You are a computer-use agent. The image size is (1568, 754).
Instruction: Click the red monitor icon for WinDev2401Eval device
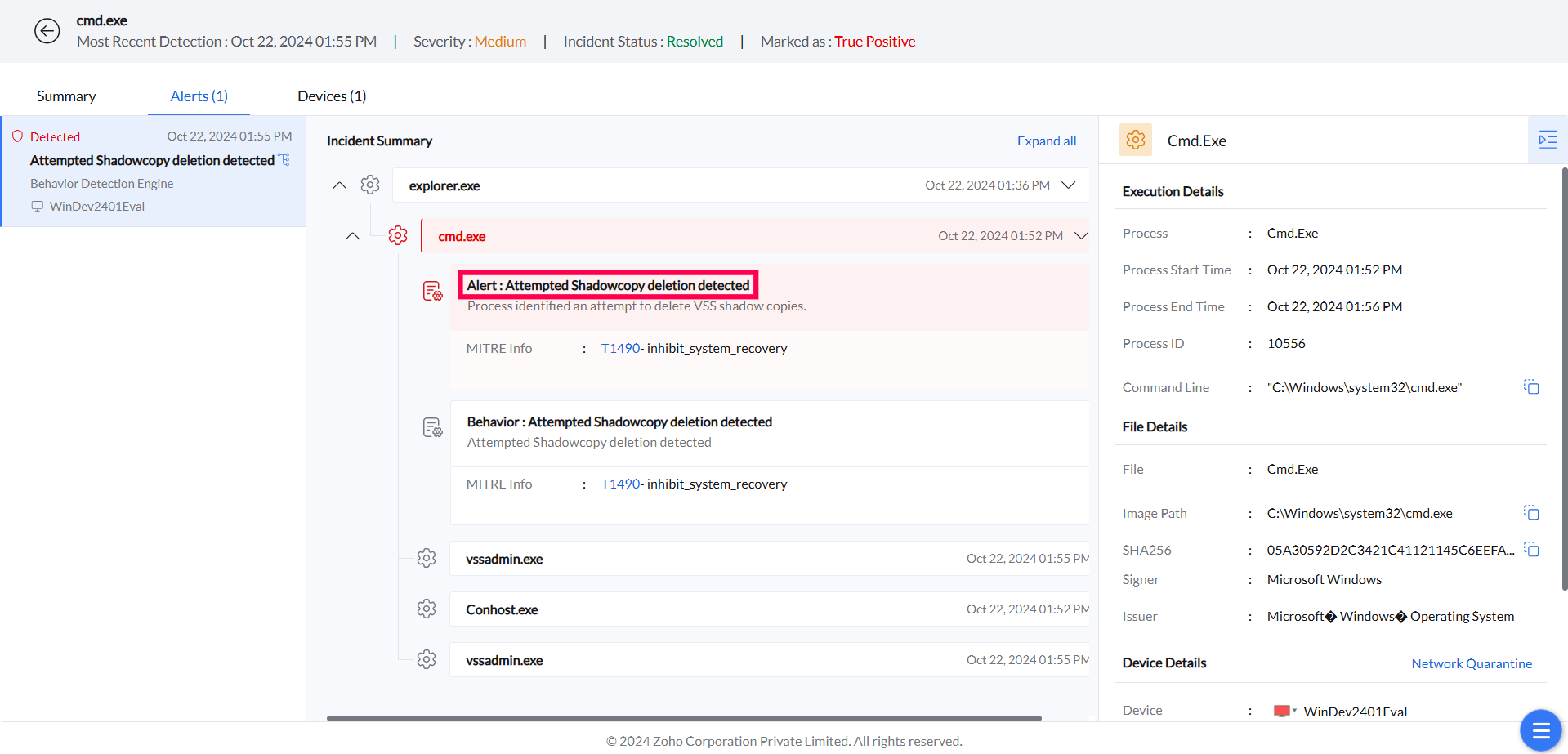click(x=1283, y=710)
